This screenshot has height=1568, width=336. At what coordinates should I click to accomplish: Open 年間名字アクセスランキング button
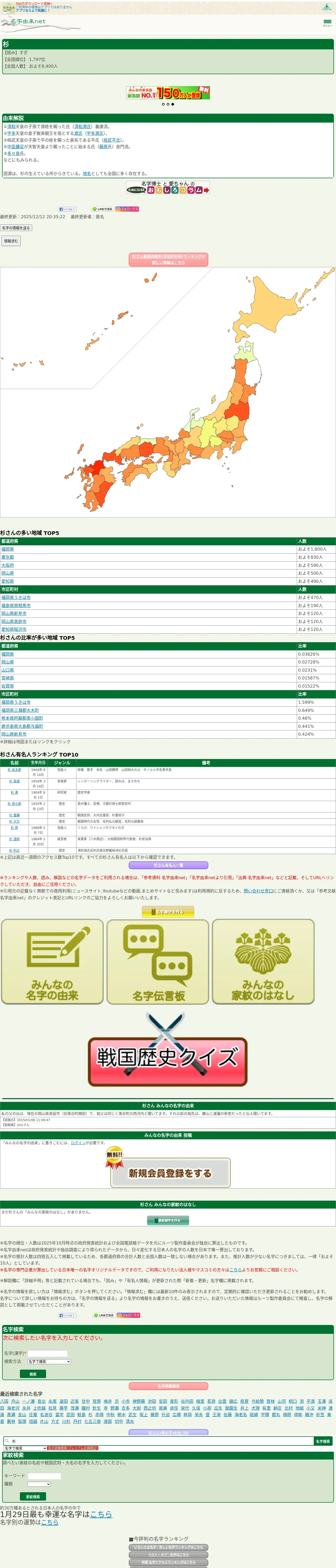pos(168,1563)
